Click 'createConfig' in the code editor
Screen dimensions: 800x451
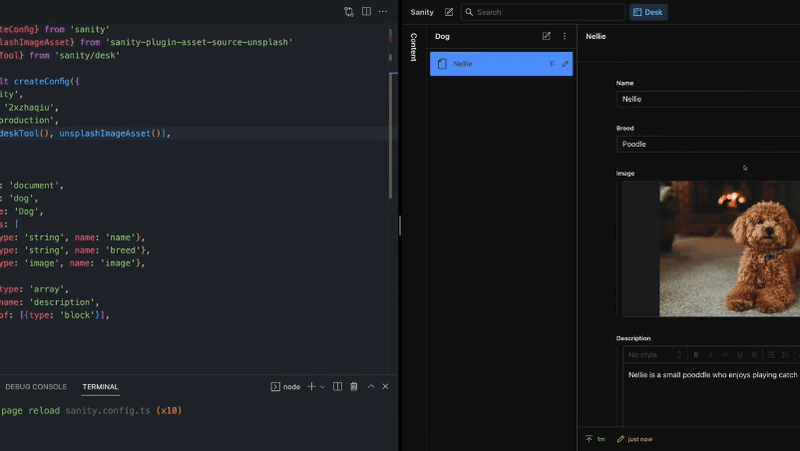click(41, 81)
